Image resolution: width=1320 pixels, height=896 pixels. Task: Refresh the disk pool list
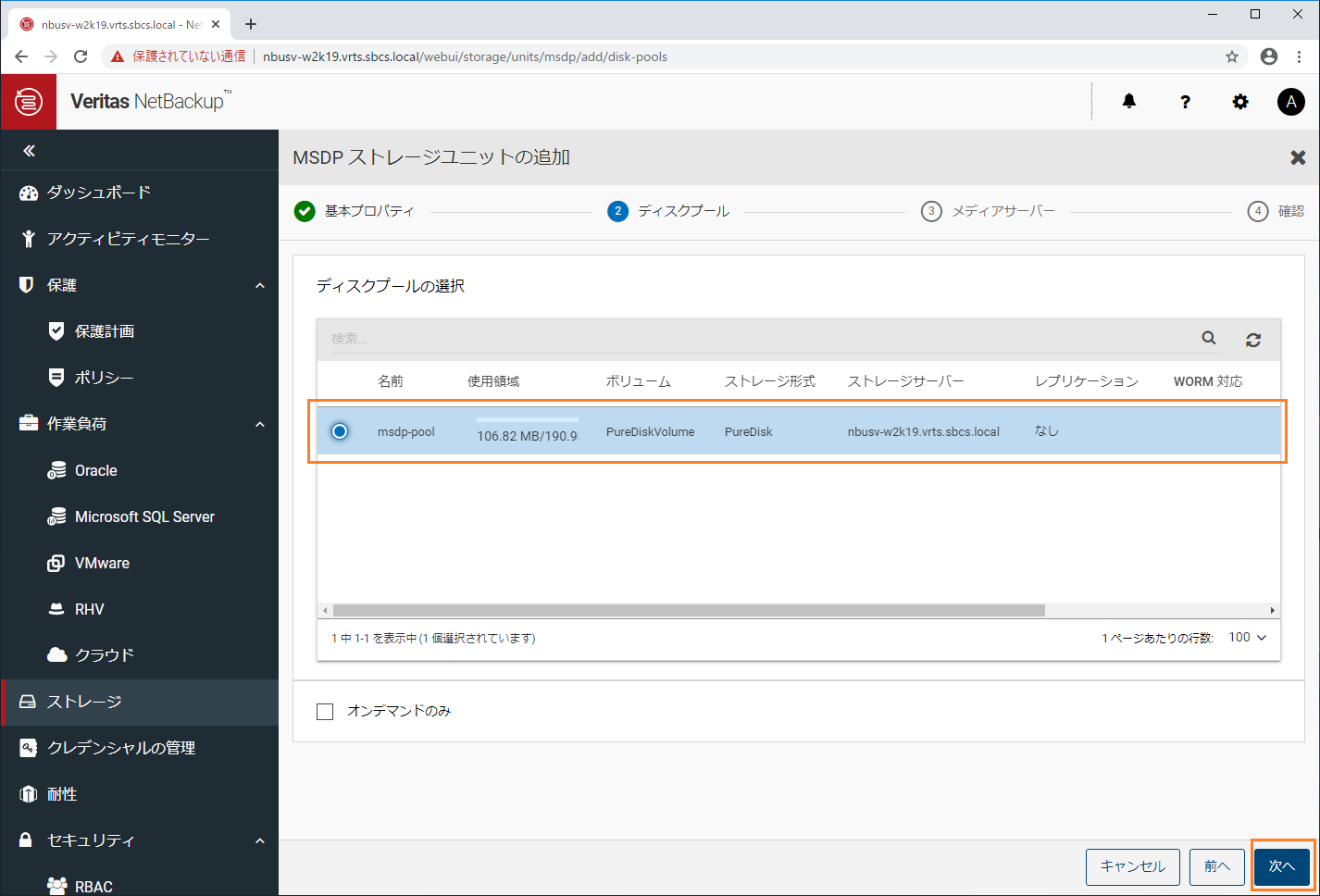(1253, 340)
